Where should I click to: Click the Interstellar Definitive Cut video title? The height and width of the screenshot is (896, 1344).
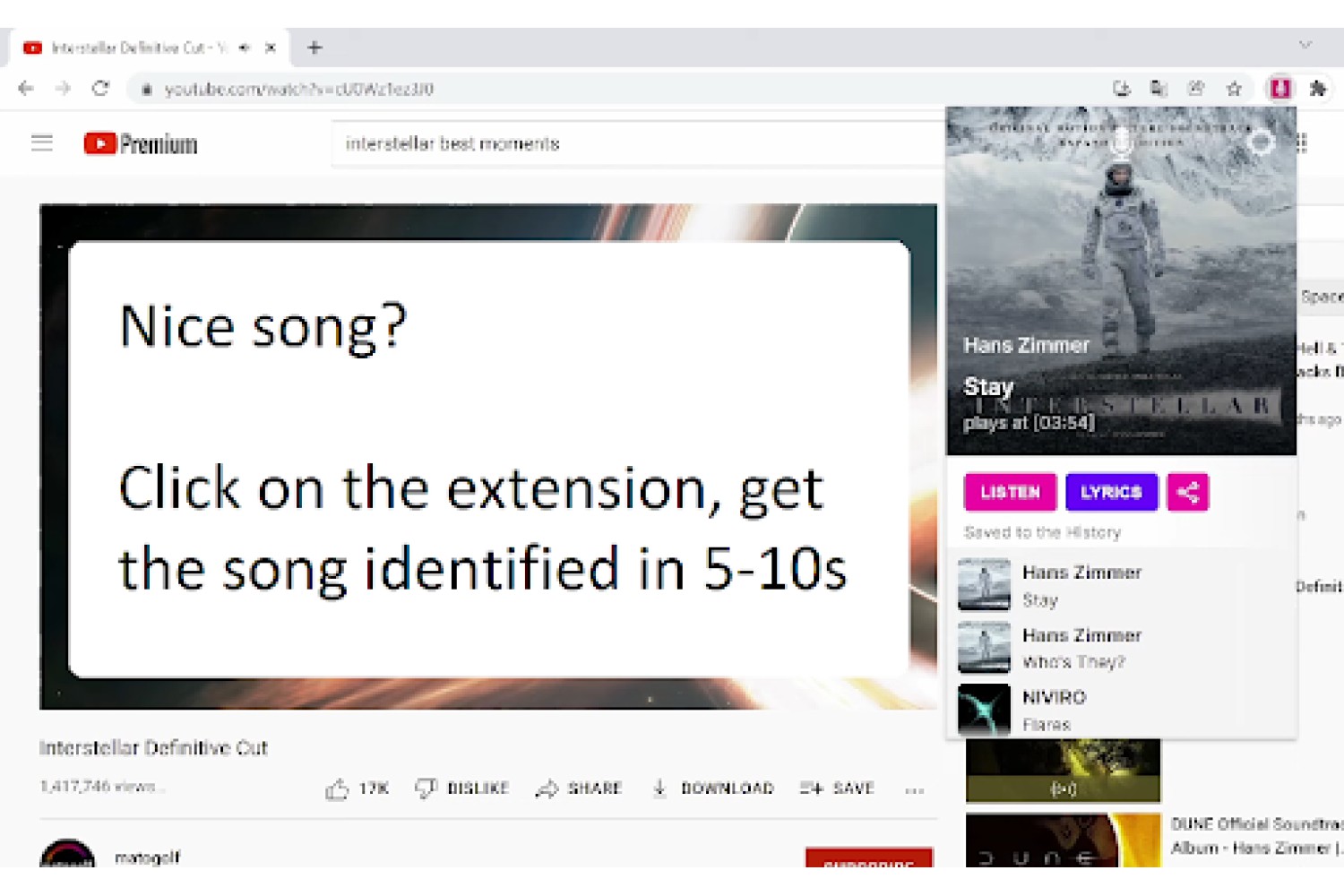(x=153, y=747)
